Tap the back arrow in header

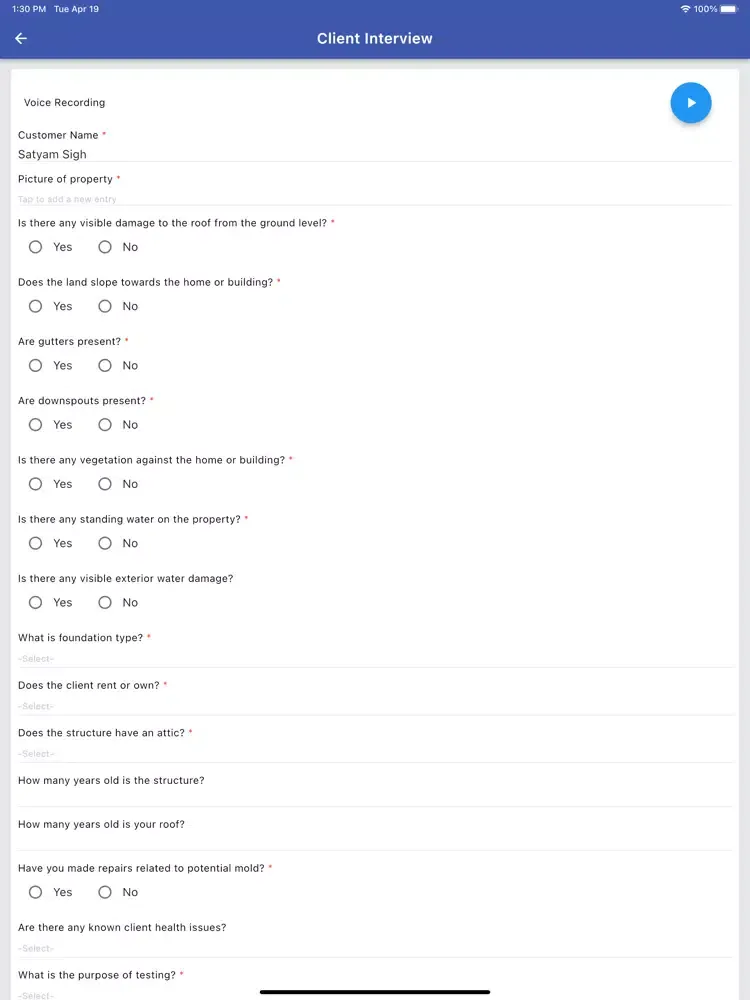[21, 39]
